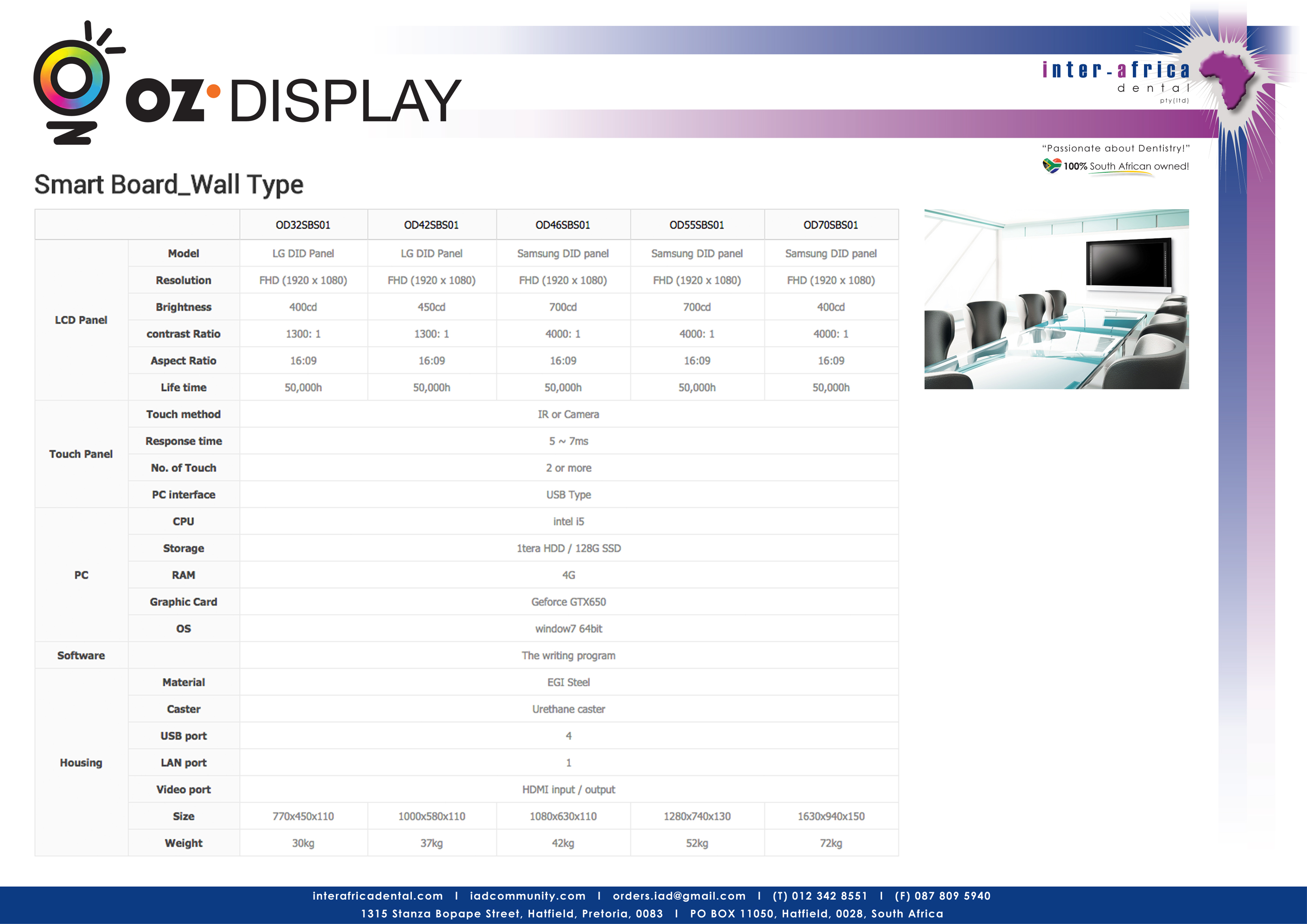Open the interafricadental.com footer link
Viewport: 1307px width, 924px height.
[x=377, y=896]
